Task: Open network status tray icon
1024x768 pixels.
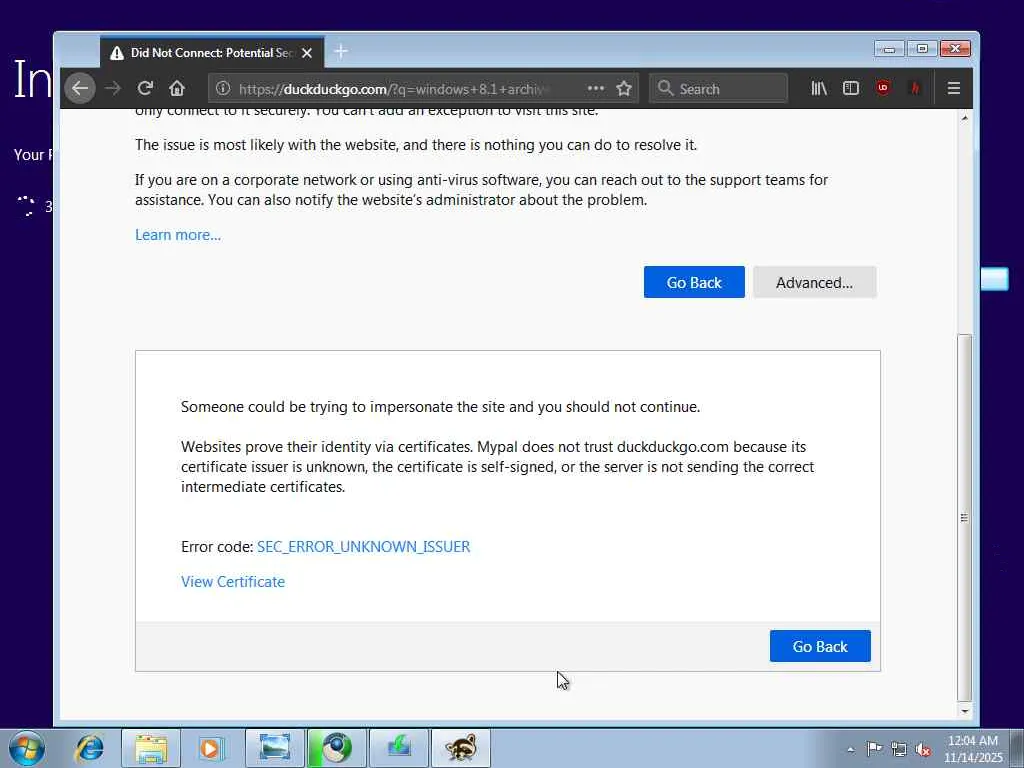Action: click(x=899, y=749)
